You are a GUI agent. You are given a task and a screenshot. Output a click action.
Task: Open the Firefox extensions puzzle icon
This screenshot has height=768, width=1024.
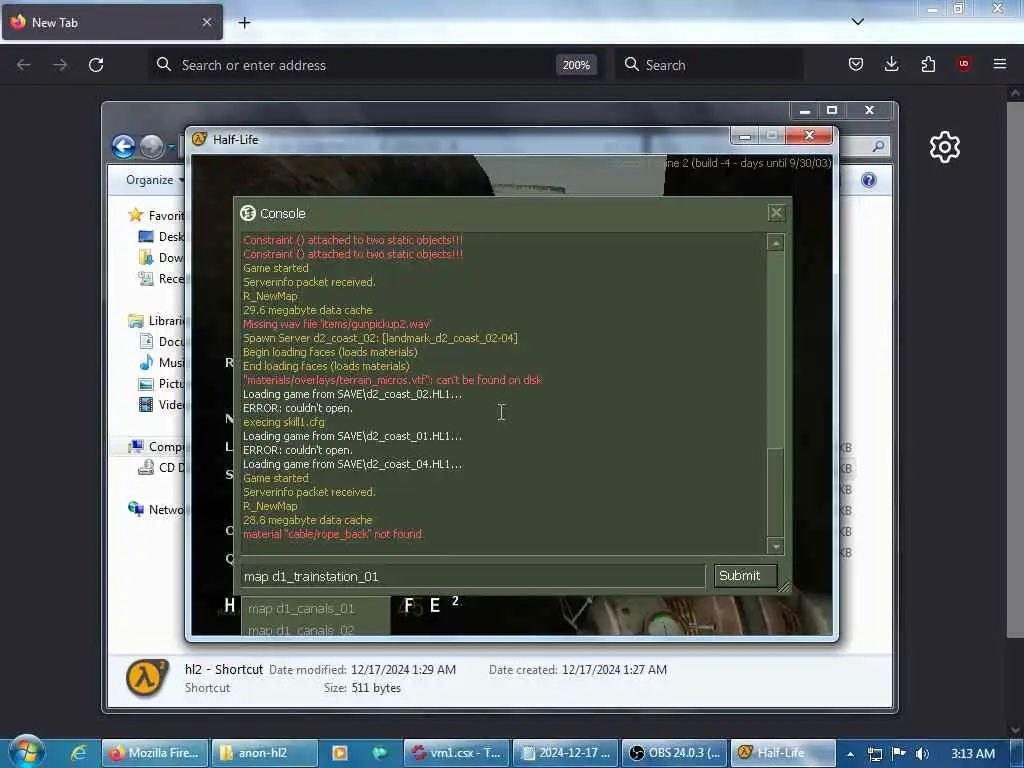pyautogui.click(x=928, y=64)
